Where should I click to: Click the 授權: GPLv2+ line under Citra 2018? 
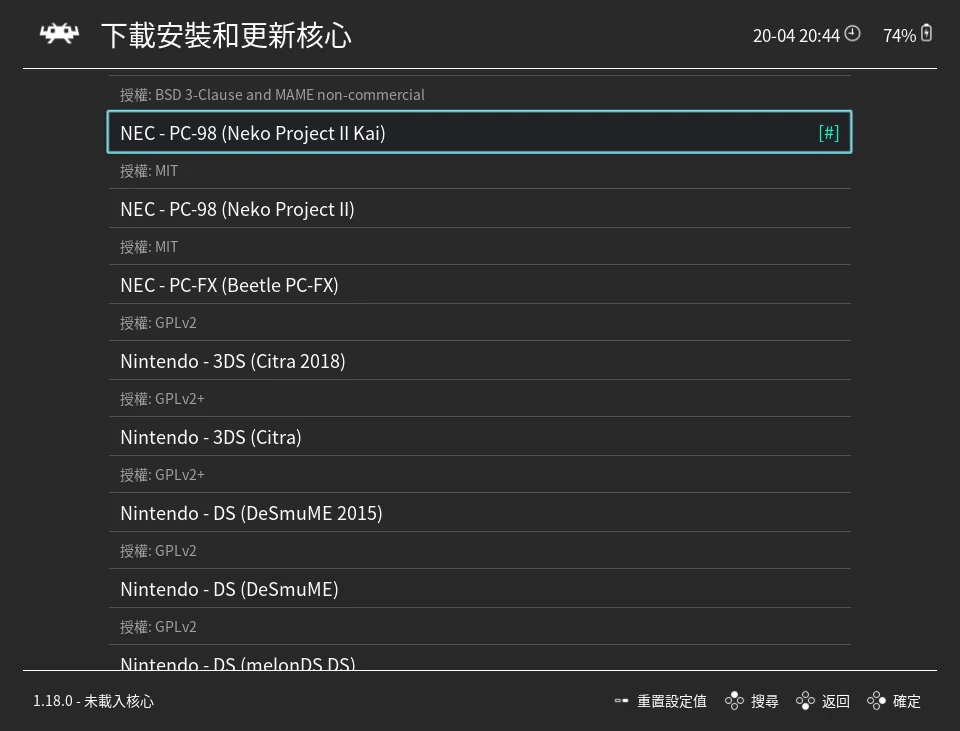(162, 399)
